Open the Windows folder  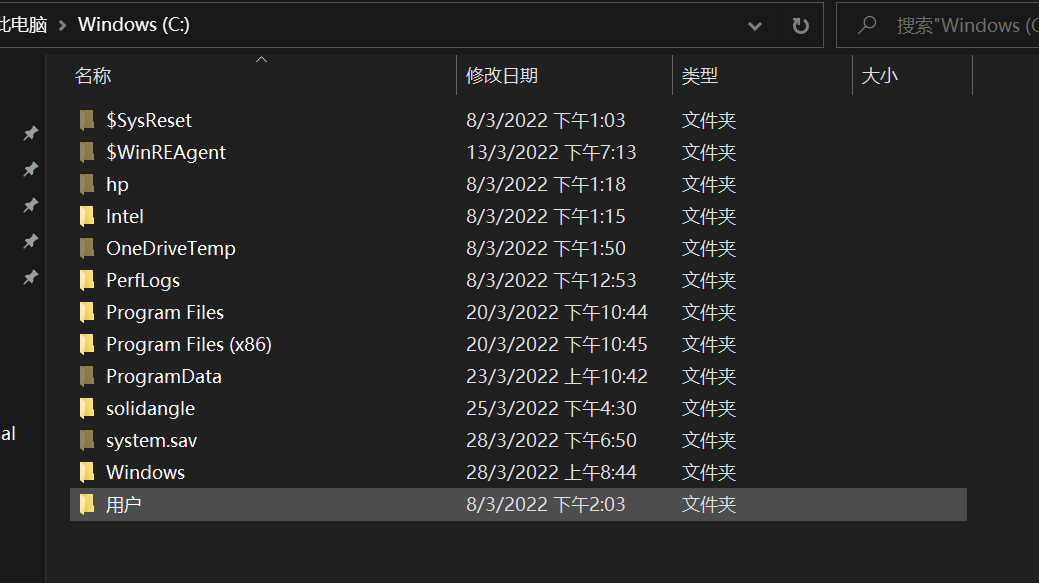(145, 471)
